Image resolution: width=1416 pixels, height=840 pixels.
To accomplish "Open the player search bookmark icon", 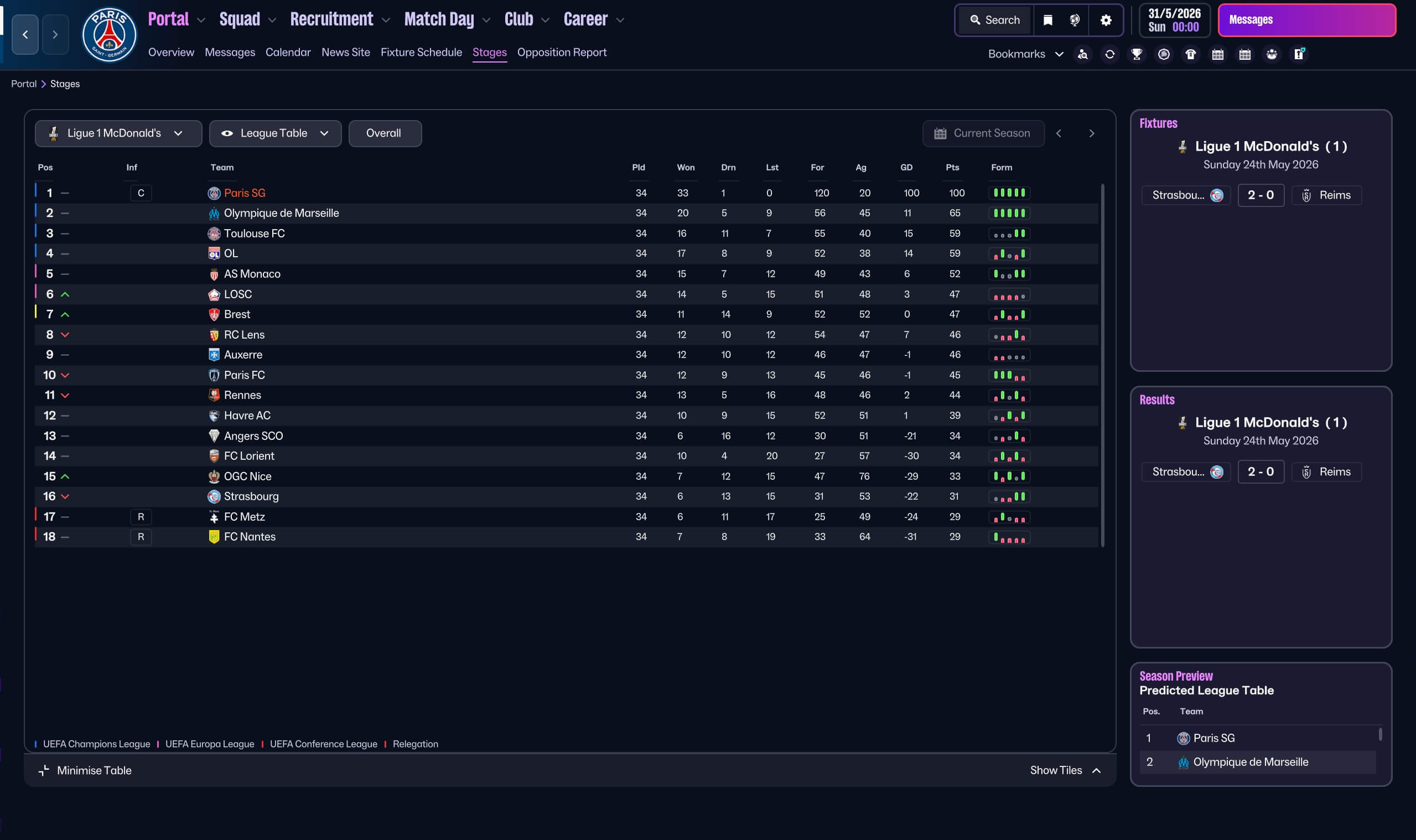I will [x=1083, y=54].
